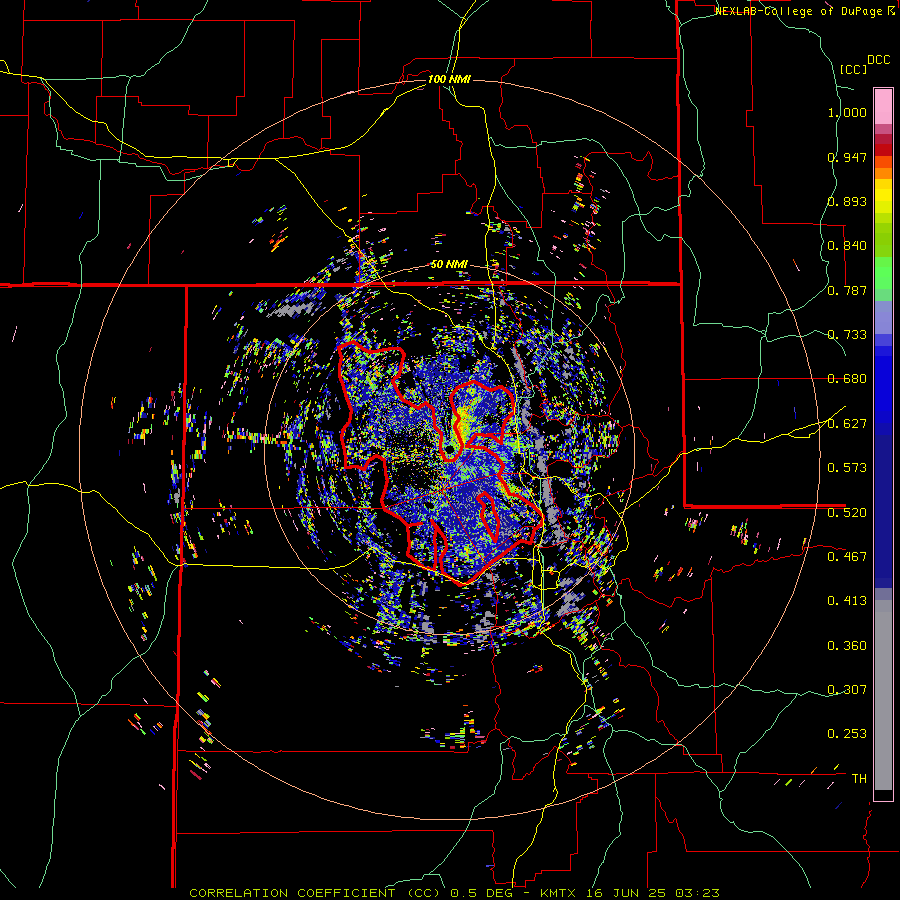Click the [CC] units label
Viewport: 900px width, 900px height.
click(853, 70)
